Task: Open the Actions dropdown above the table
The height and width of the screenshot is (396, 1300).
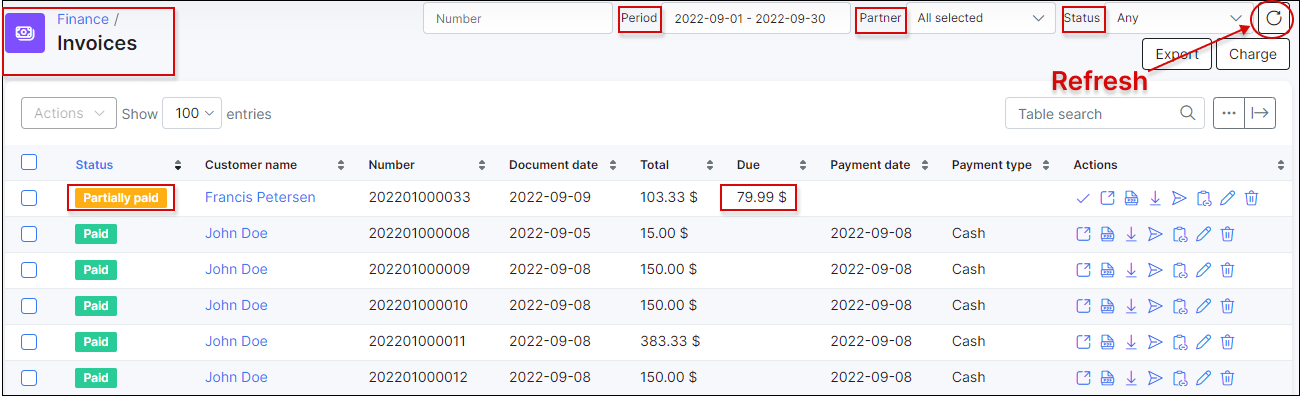Action: 69,113
